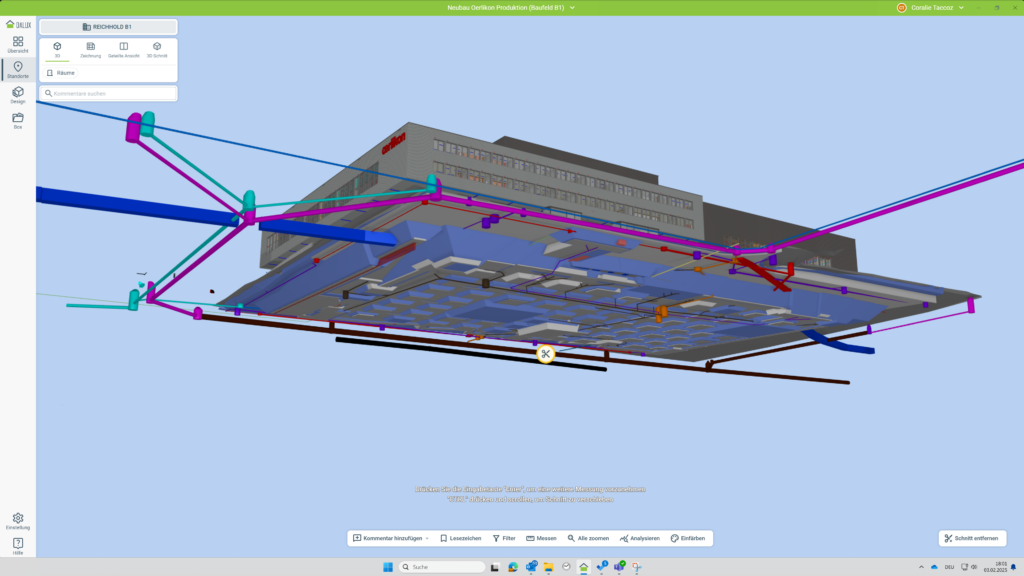
Task: Open the Coralie Tancour user menu
Action: [x=931, y=7]
